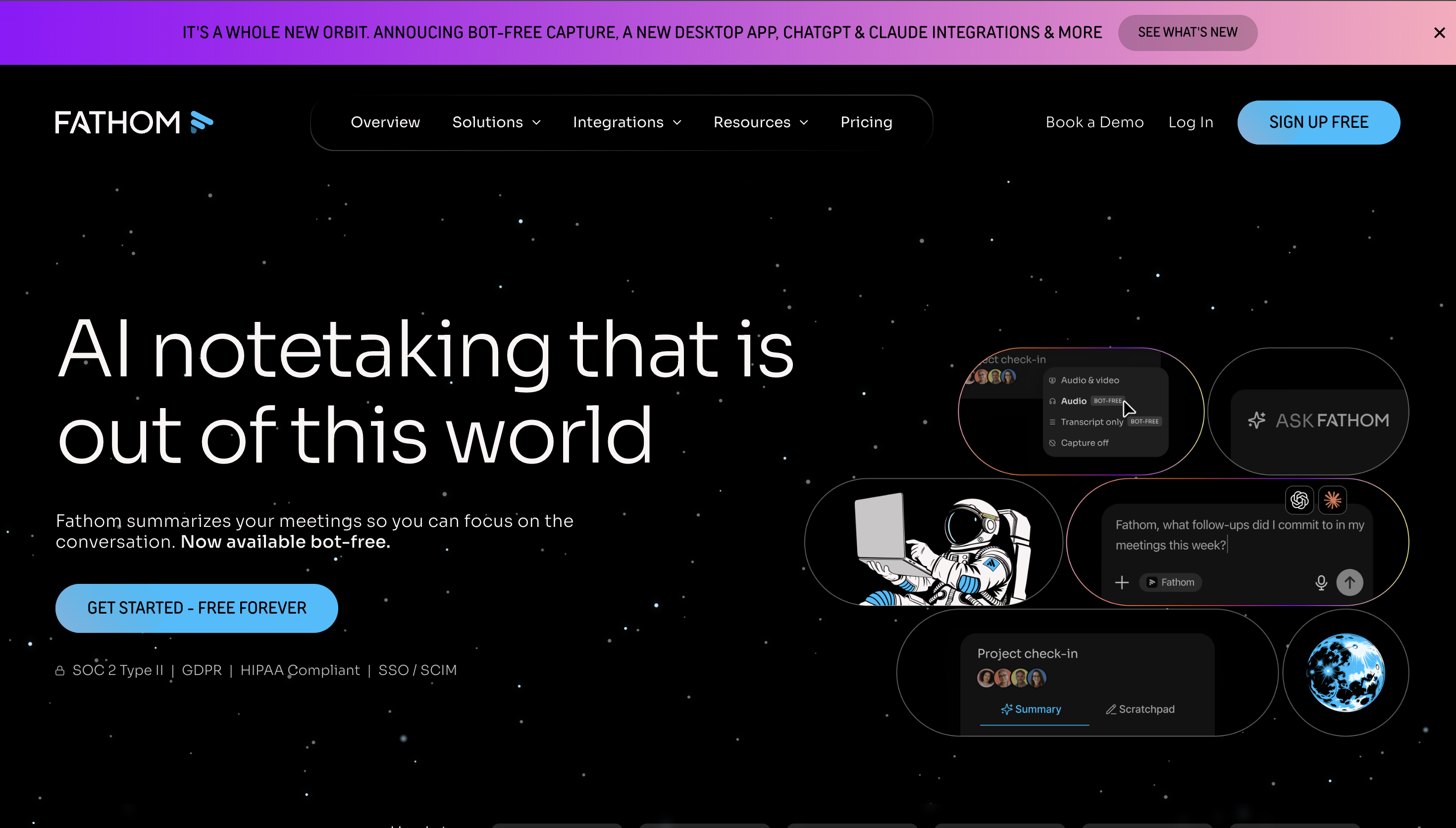The height and width of the screenshot is (828, 1456).
Task: Click participant avatars under Project check-in
Action: tap(1011, 678)
